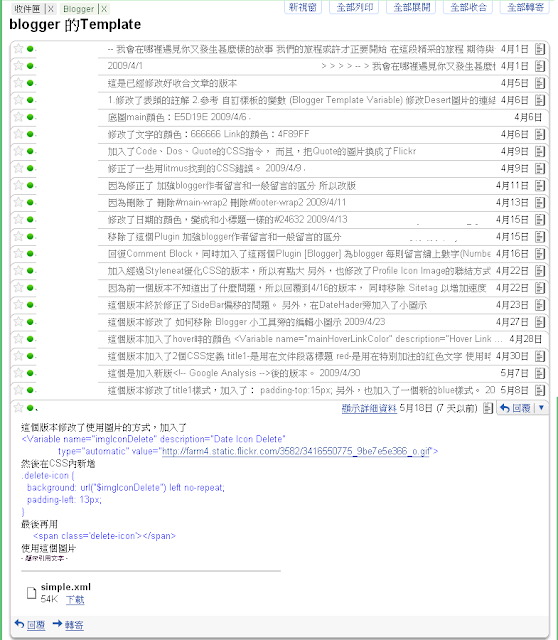The width and height of the screenshot is (558, 640).
Task: Click the simple.xml file icon
Action: point(31,593)
